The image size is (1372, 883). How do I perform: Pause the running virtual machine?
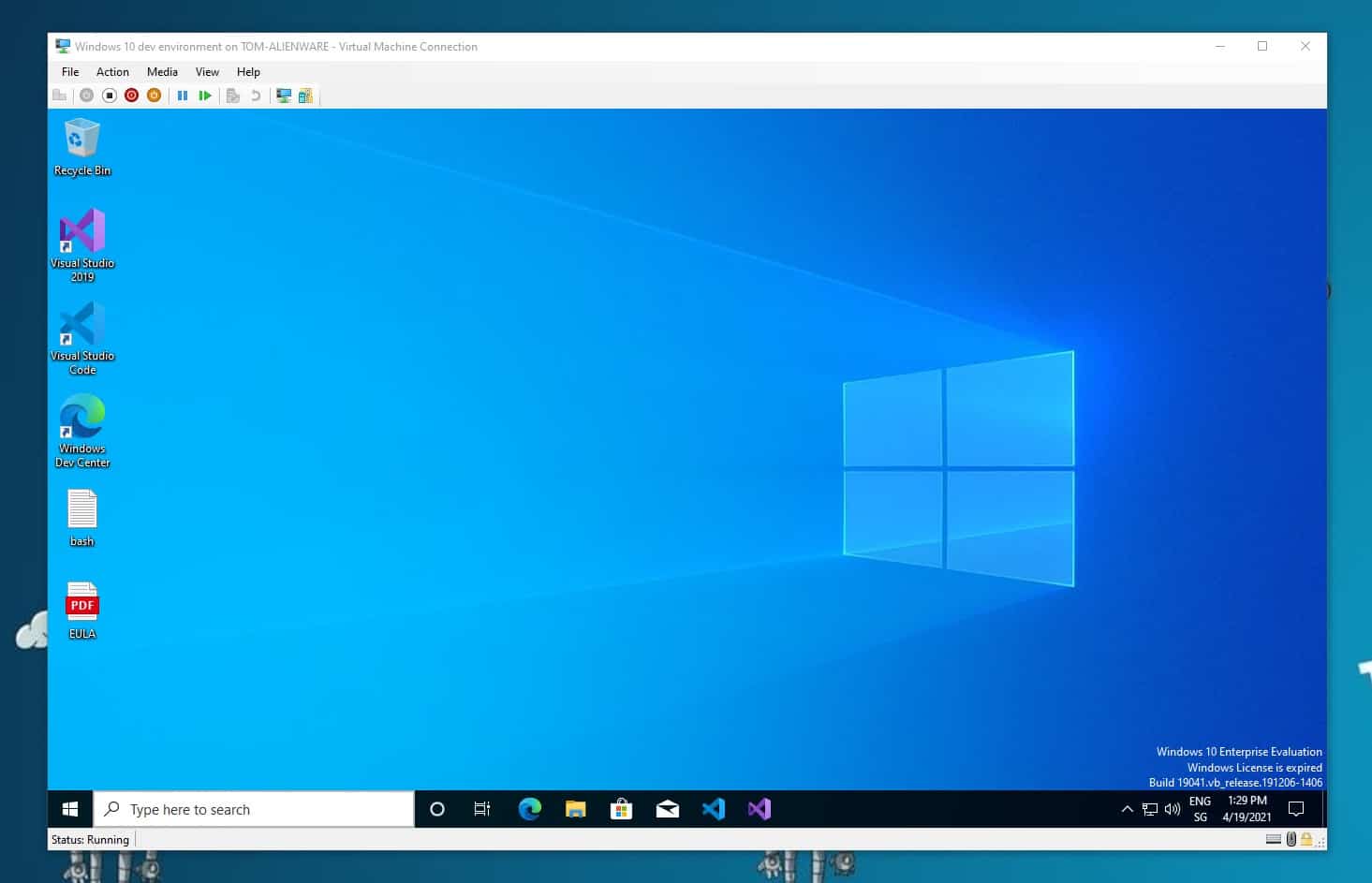[183, 95]
